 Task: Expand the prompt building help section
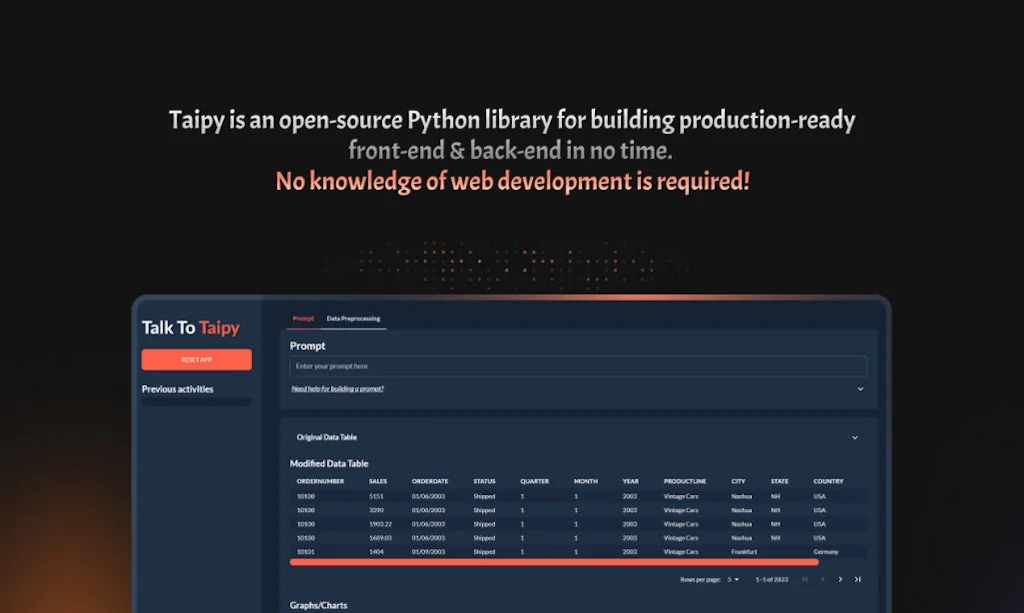click(858, 389)
